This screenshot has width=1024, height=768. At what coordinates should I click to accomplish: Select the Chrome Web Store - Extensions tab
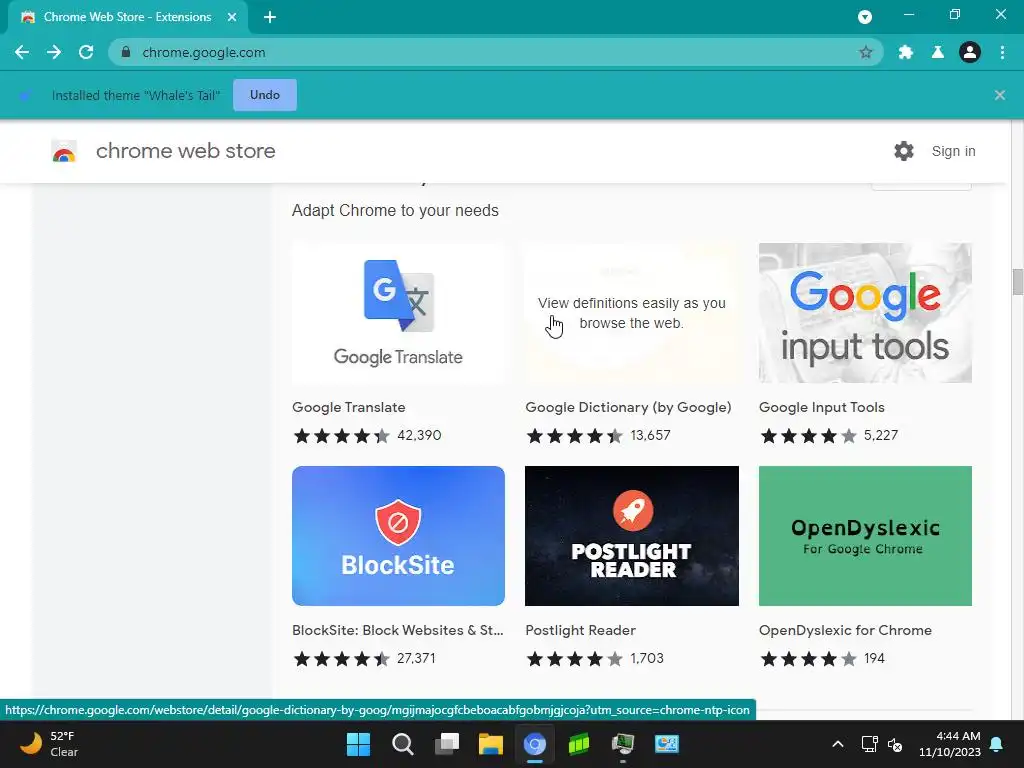(x=127, y=17)
